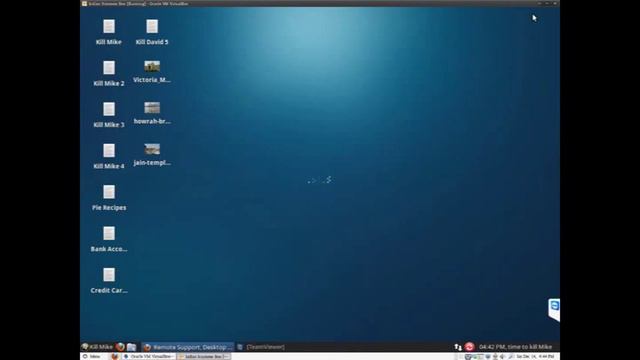Switch to Oracle VM VirtualBox host taskbar entry
The image size is (640, 360).
click(149, 356)
